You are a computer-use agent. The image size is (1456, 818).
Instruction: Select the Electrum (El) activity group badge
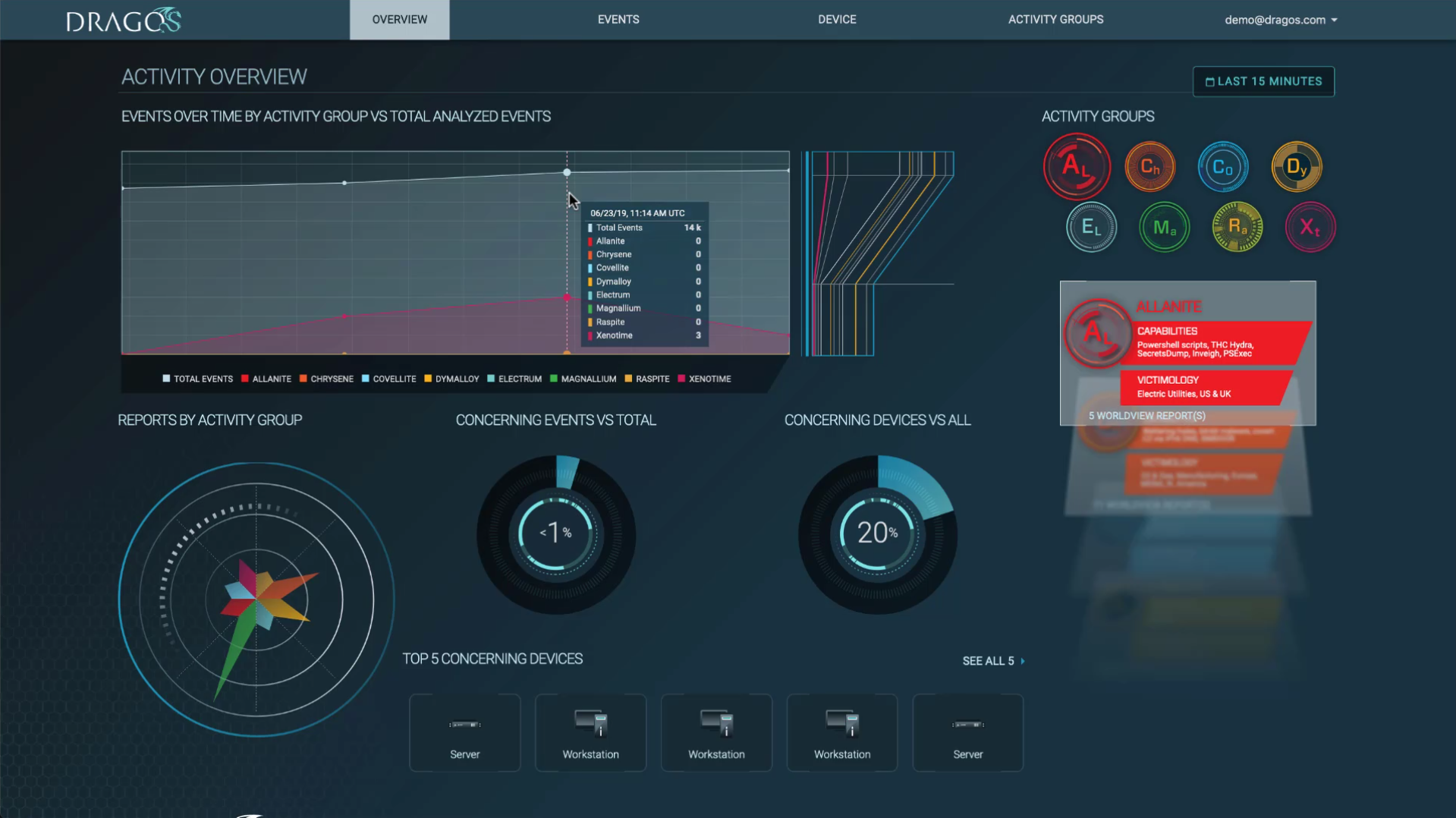tap(1091, 227)
